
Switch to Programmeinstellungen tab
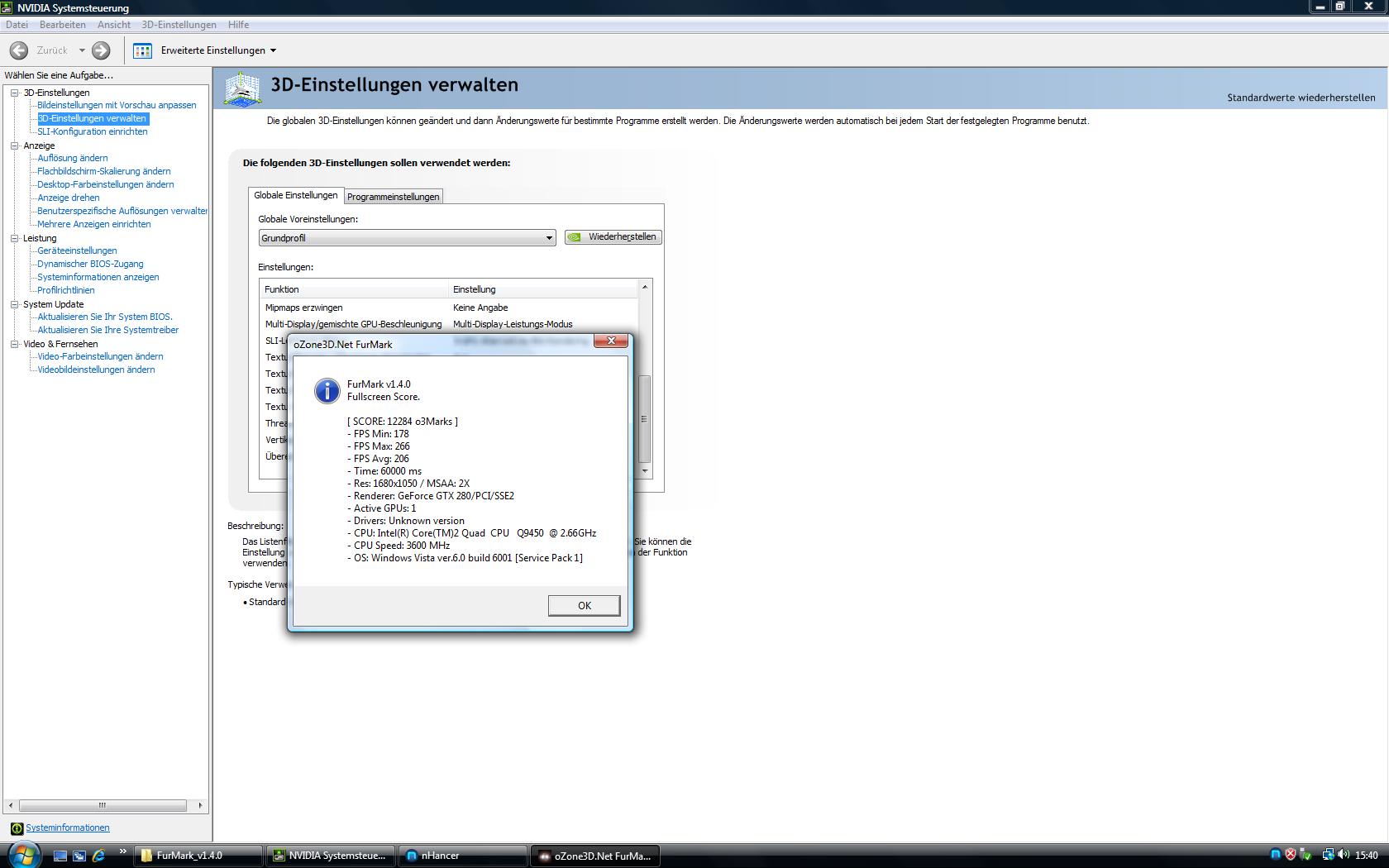point(394,197)
